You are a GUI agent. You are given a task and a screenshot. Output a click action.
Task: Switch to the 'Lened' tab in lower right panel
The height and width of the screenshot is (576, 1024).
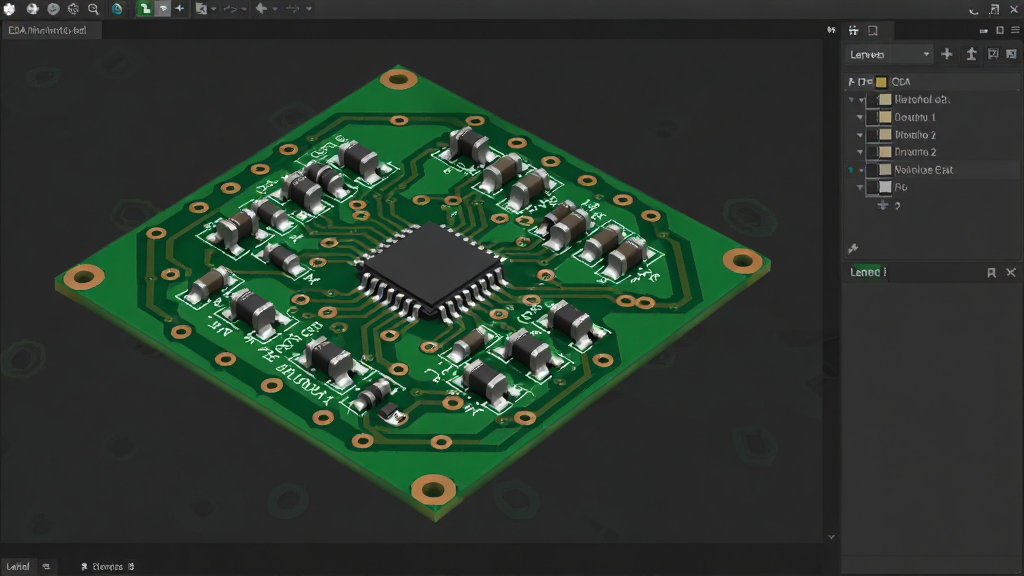[867, 272]
